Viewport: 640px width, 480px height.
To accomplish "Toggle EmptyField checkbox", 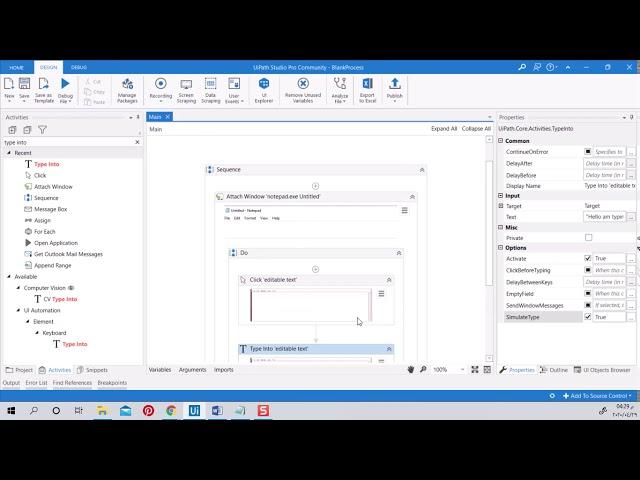I will [x=588, y=293].
